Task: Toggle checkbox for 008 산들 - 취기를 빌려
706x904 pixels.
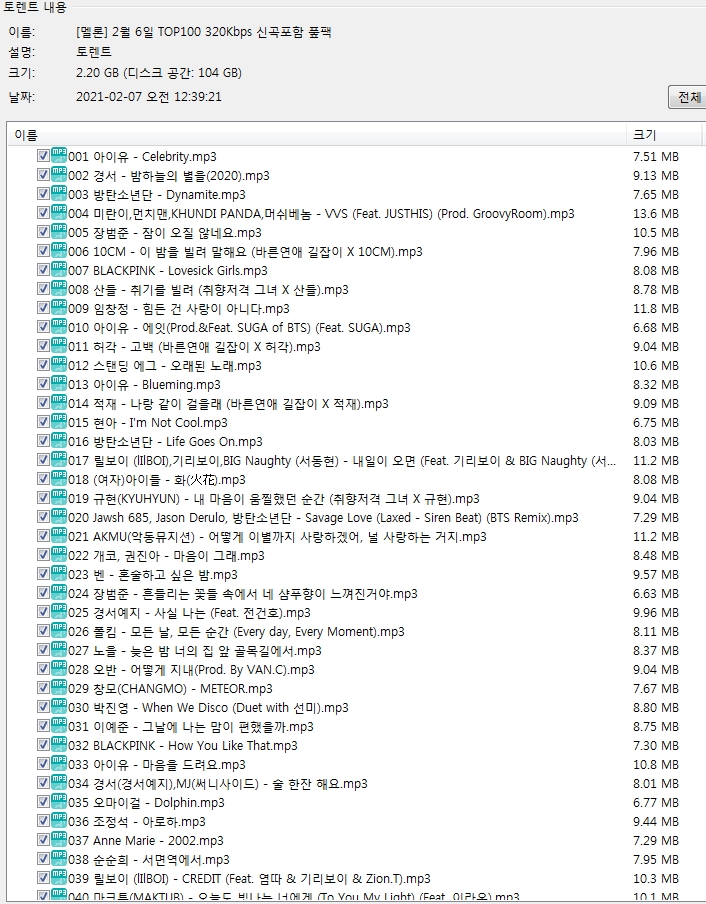Action: [x=43, y=289]
